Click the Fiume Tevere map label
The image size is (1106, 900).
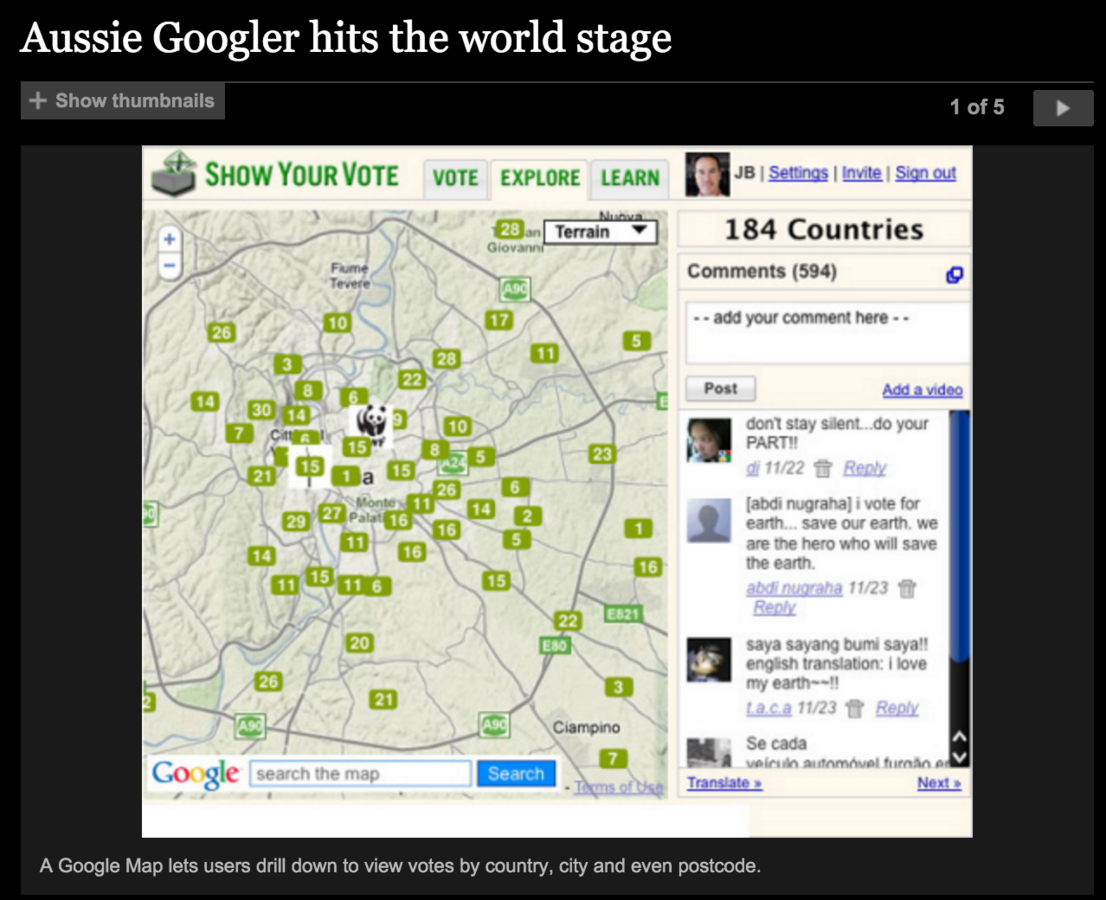pos(350,275)
